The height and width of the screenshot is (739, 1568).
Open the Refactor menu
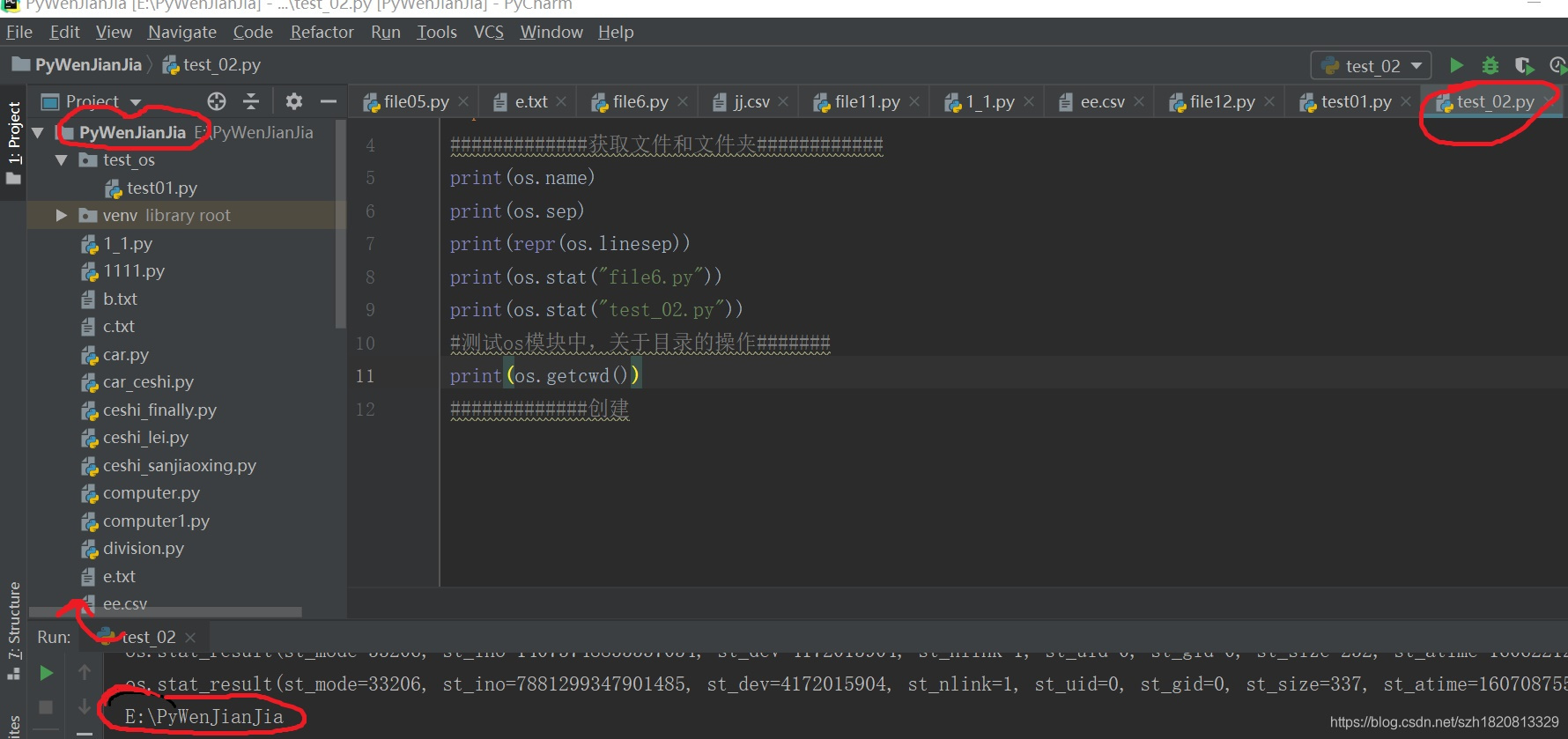point(322,33)
